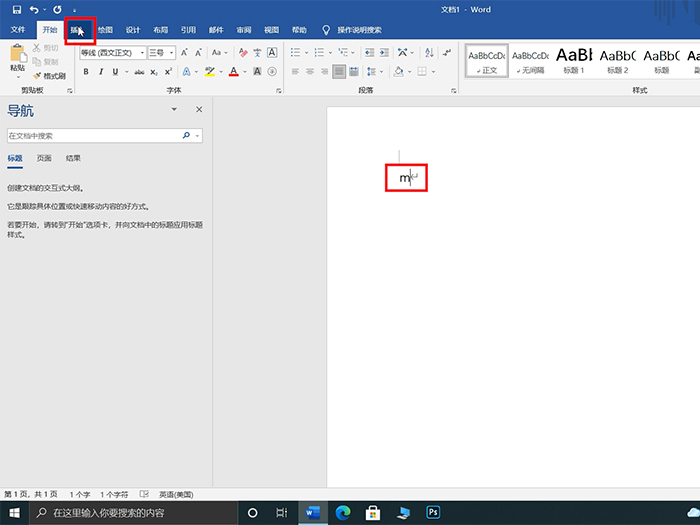Show the 结果 results navigation view
700x525 pixels.
pyautogui.click(x=73, y=158)
